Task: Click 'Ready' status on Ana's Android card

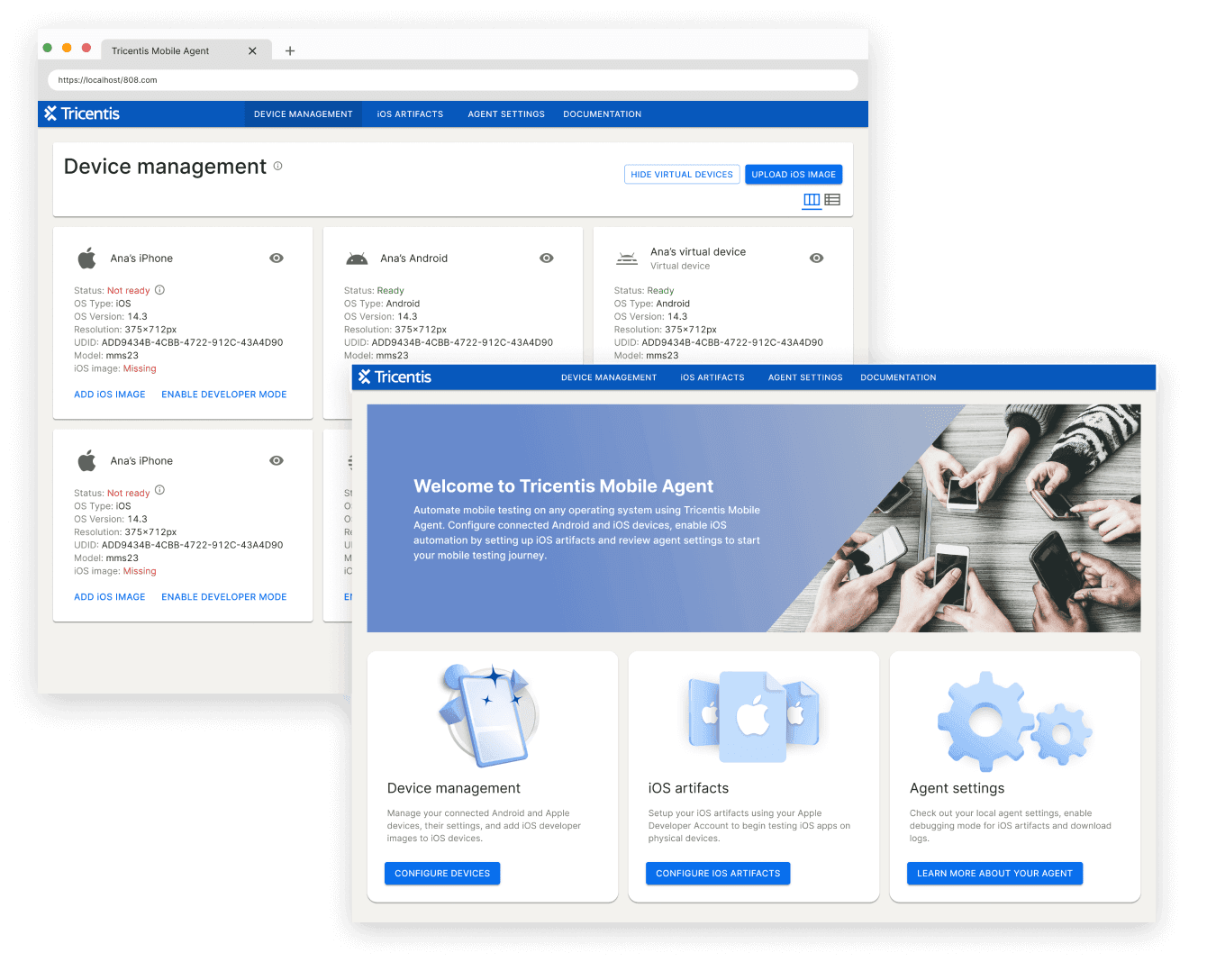Action: click(x=390, y=291)
